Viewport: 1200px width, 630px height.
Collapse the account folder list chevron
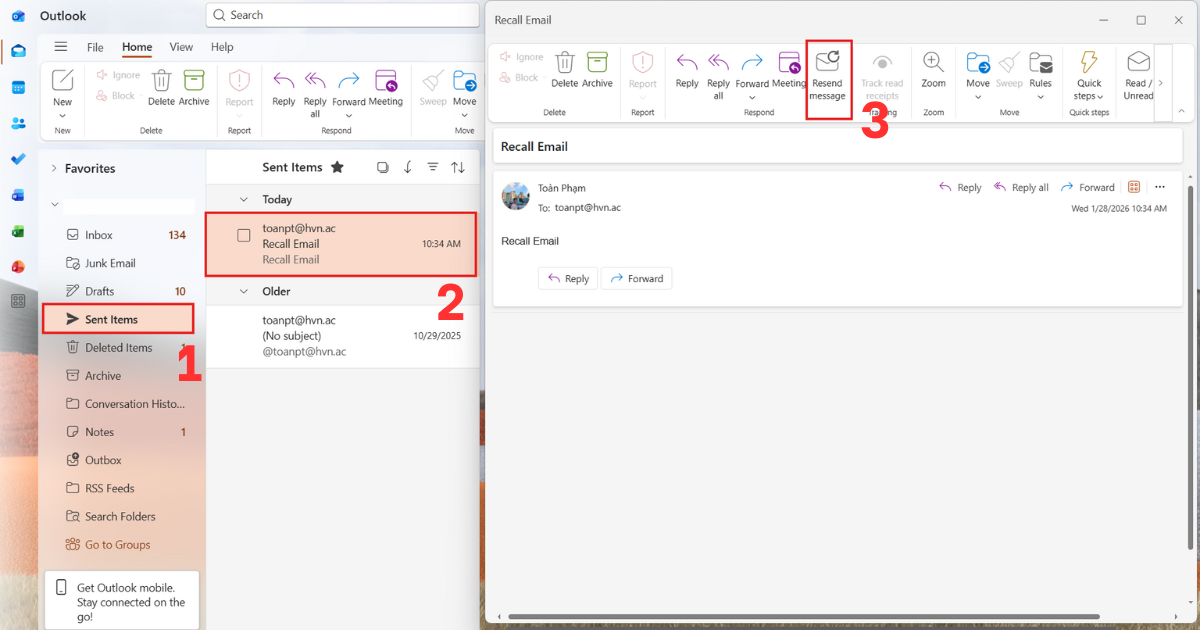tap(54, 205)
